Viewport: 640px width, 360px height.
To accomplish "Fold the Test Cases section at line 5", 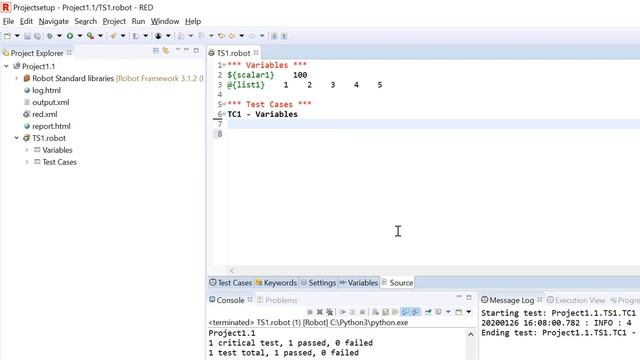I will (x=224, y=104).
